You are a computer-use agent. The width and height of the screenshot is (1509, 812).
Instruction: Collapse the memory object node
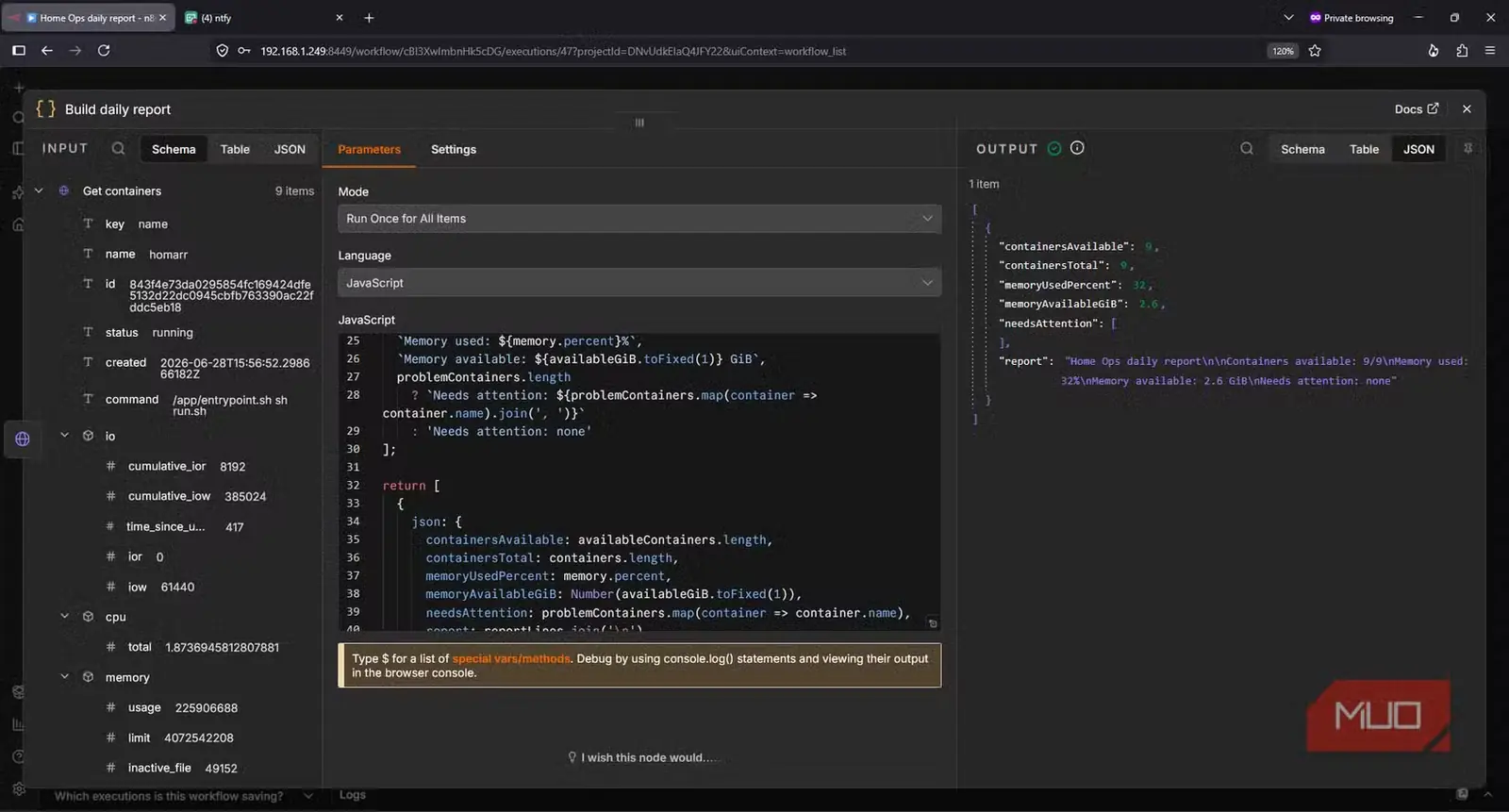(64, 677)
